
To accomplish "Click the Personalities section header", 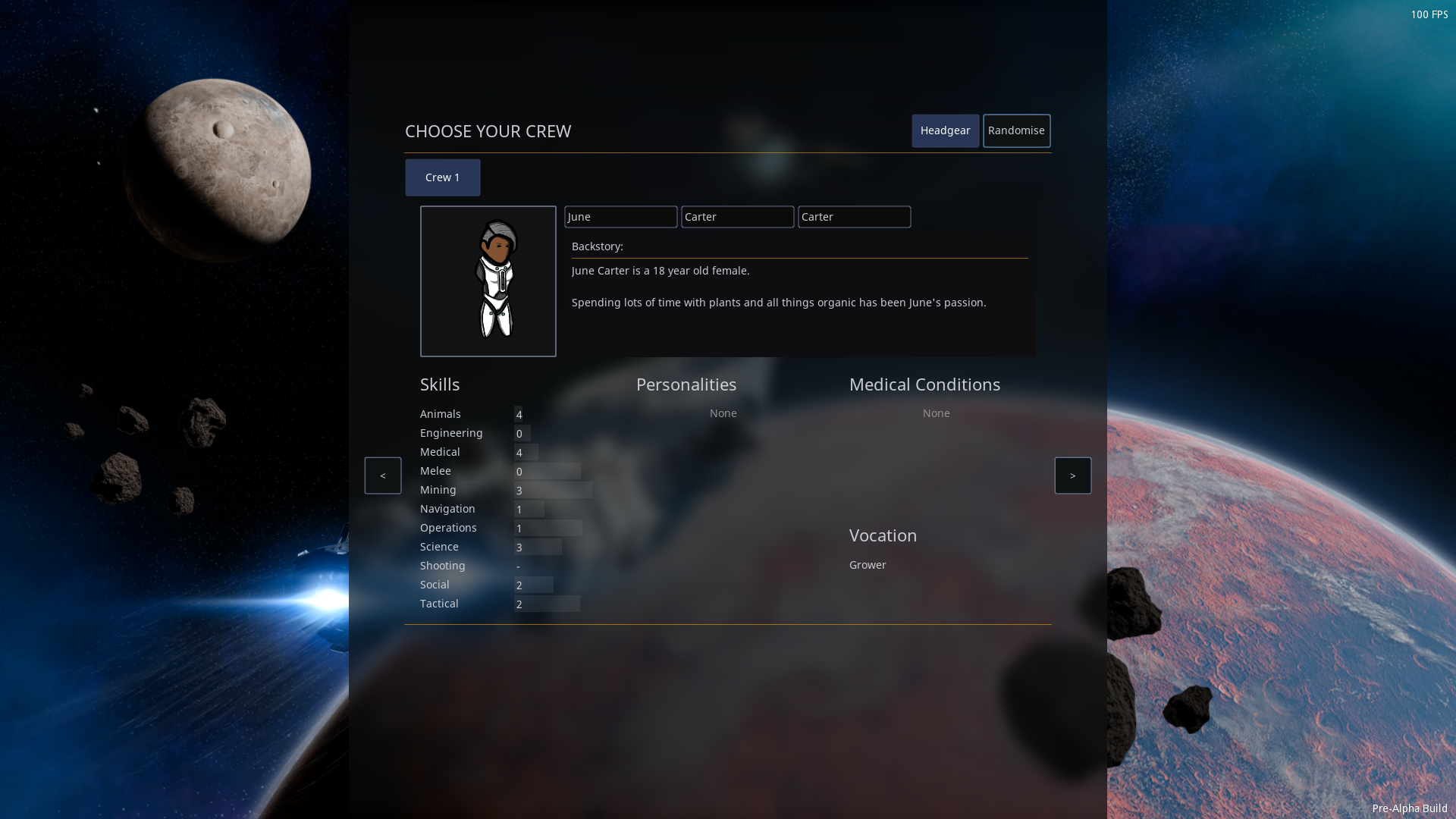I will (x=686, y=384).
